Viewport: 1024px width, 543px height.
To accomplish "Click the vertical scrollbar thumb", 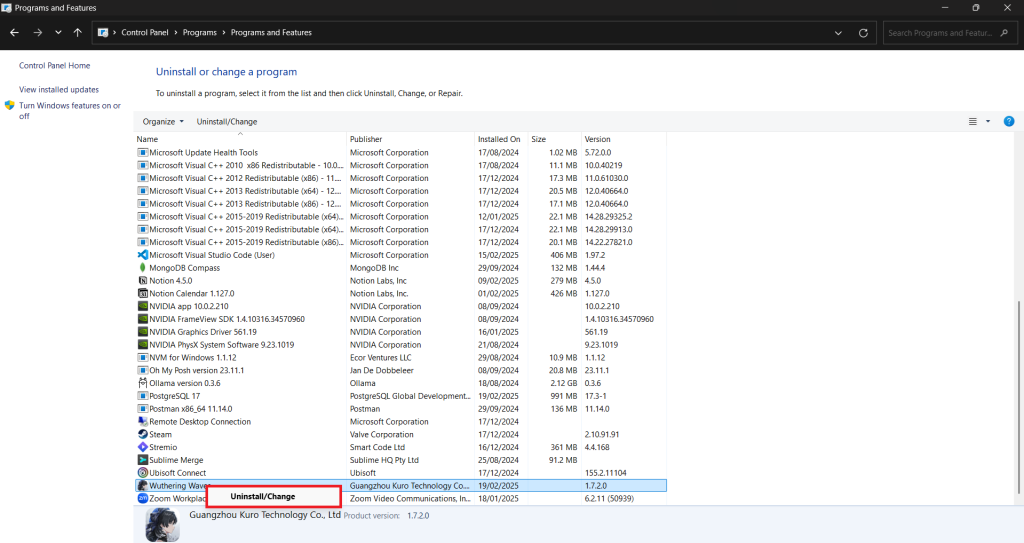I will pyautogui.click(x=1019, y=399).
